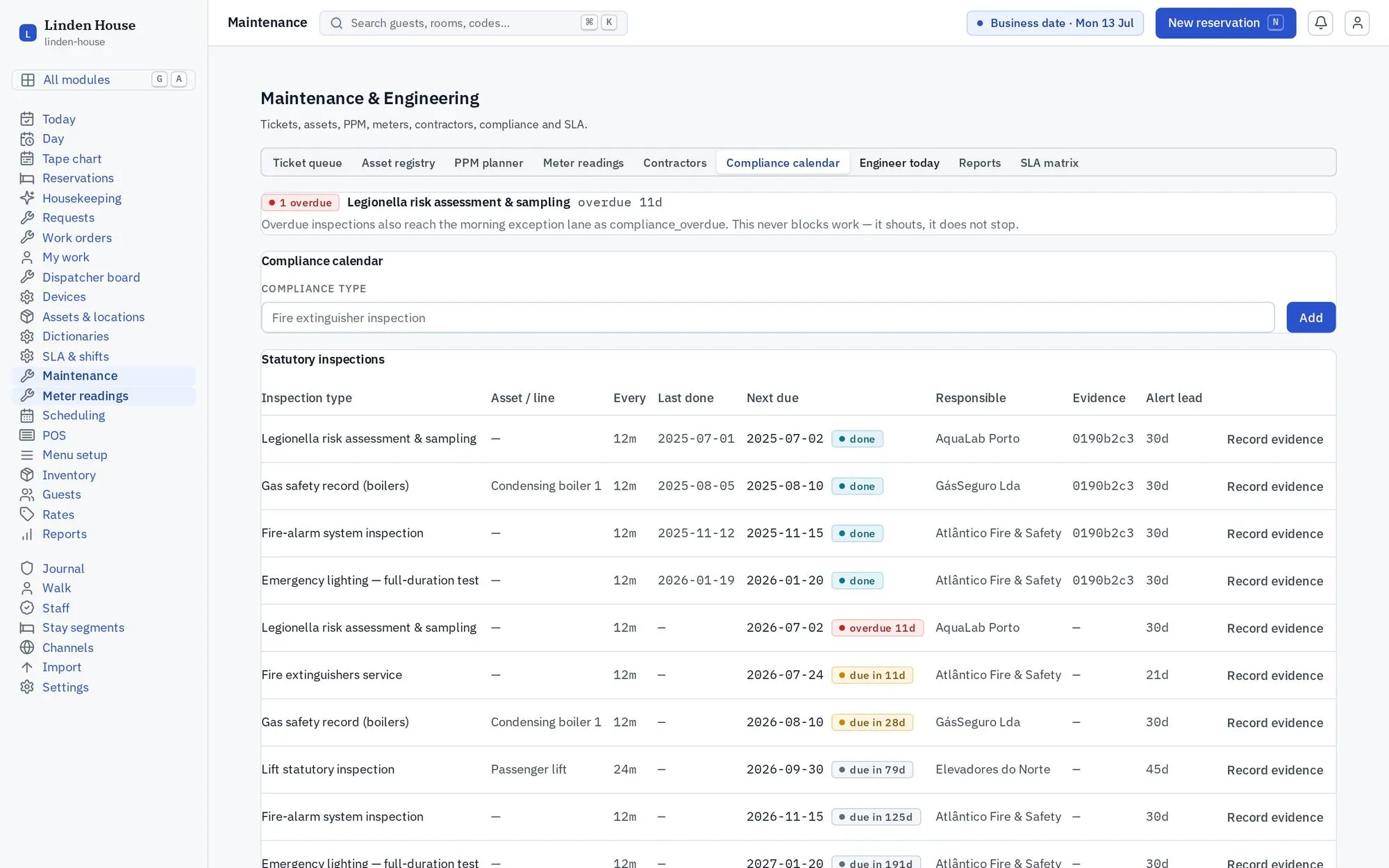Record evidence for overdue Legionella row

(x=1274, y=628)
